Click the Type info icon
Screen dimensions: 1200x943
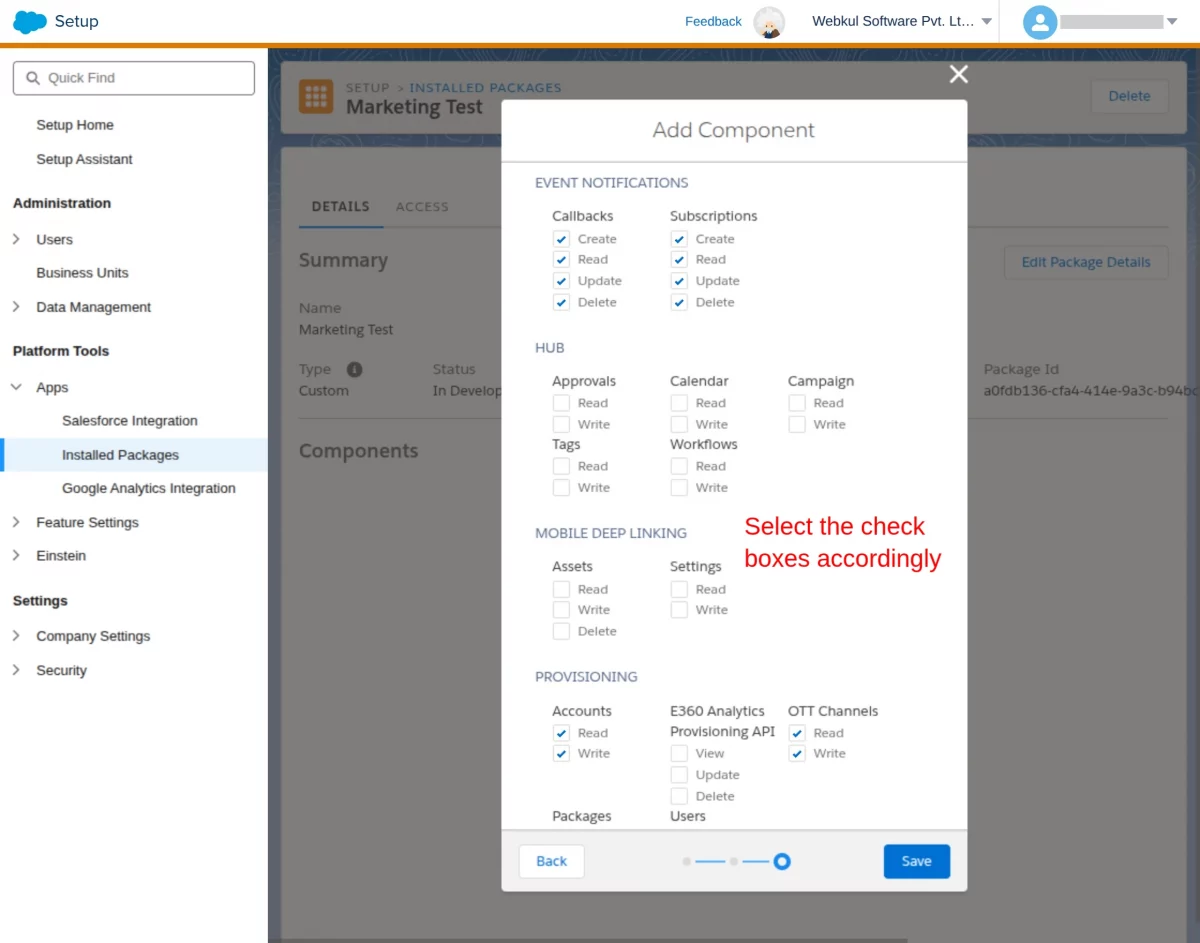click(354, 369)
